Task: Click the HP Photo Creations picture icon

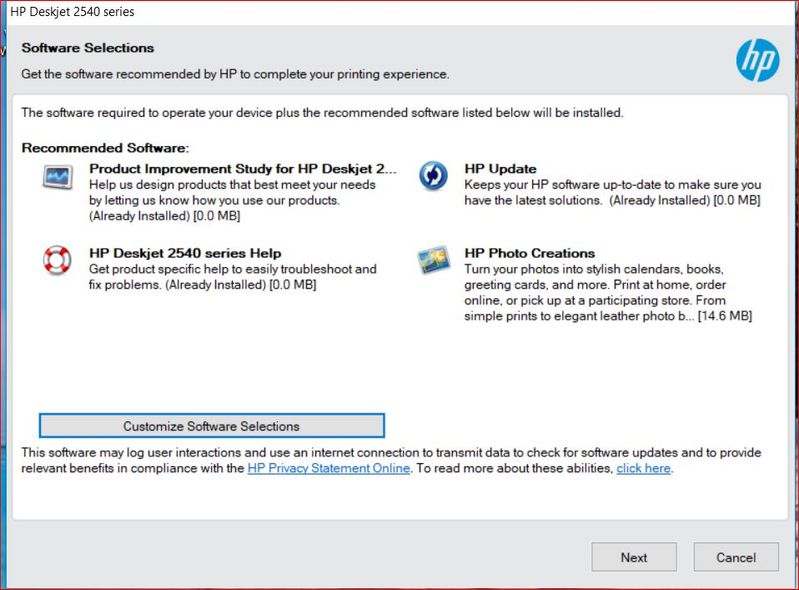Action: (x=434, y=259)
